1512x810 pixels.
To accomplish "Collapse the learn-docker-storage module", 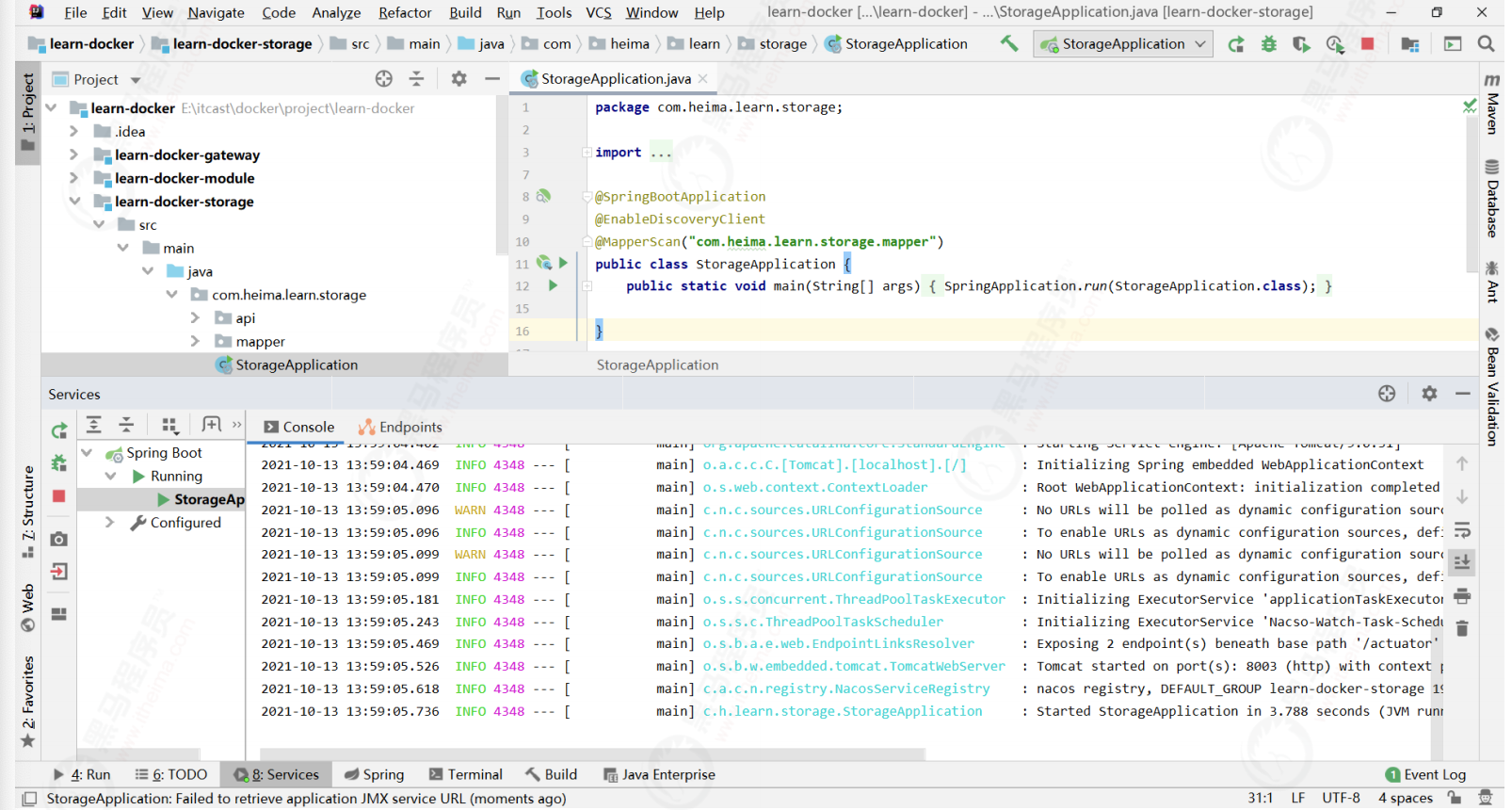I will point(74,202).
